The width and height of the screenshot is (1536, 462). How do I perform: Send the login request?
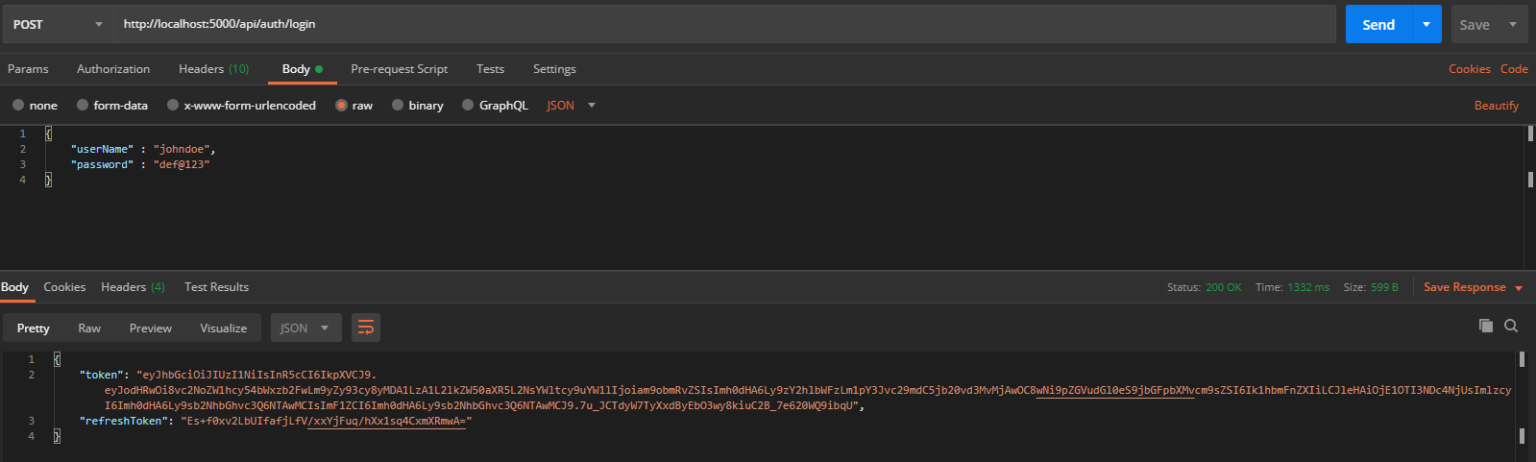pyautogui.click(x=1378, y=24)
